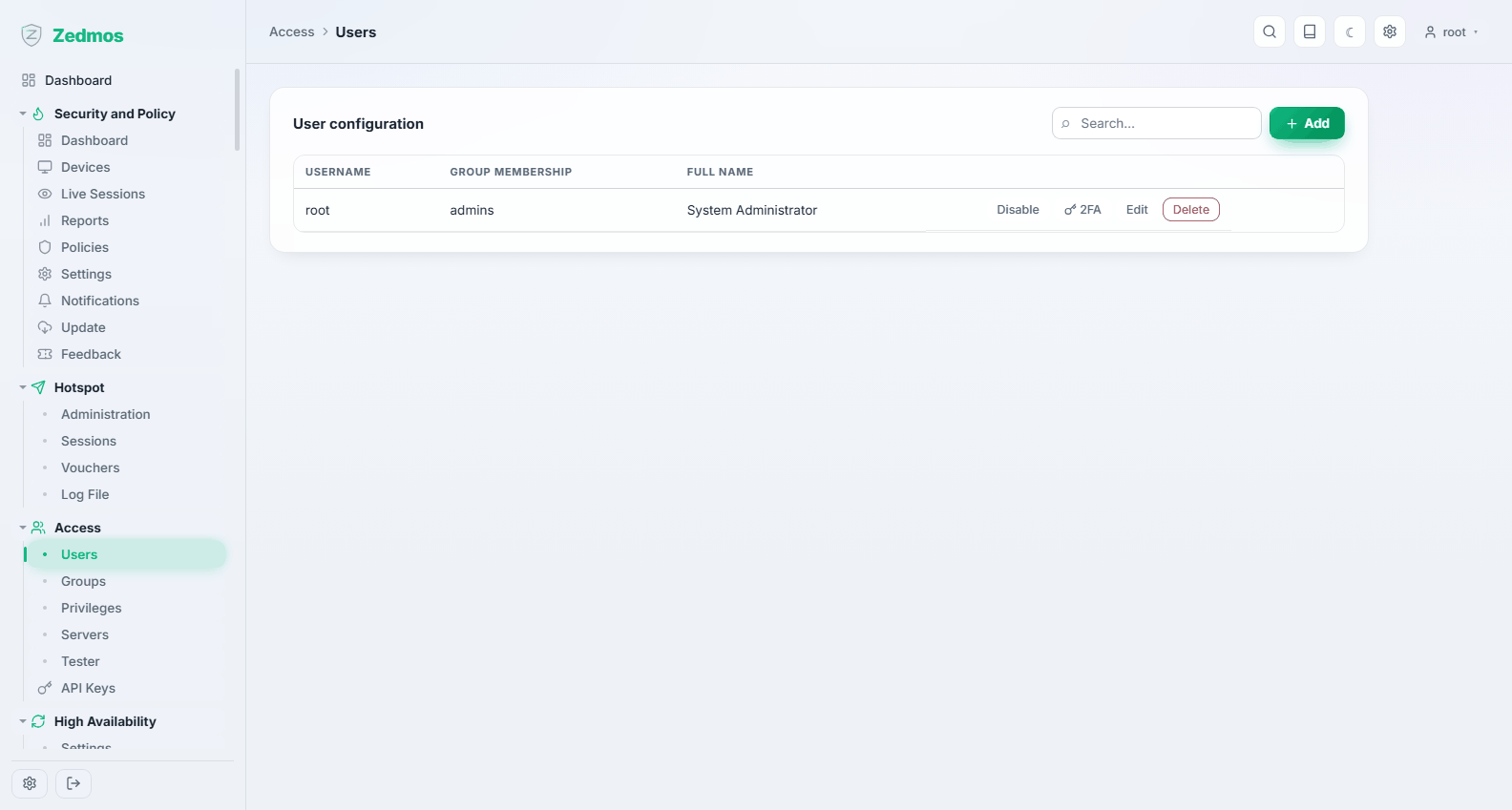Viewport: 1512px width, 810px height.
Task: Open Notifications page
Action: [x=99, y=301]
